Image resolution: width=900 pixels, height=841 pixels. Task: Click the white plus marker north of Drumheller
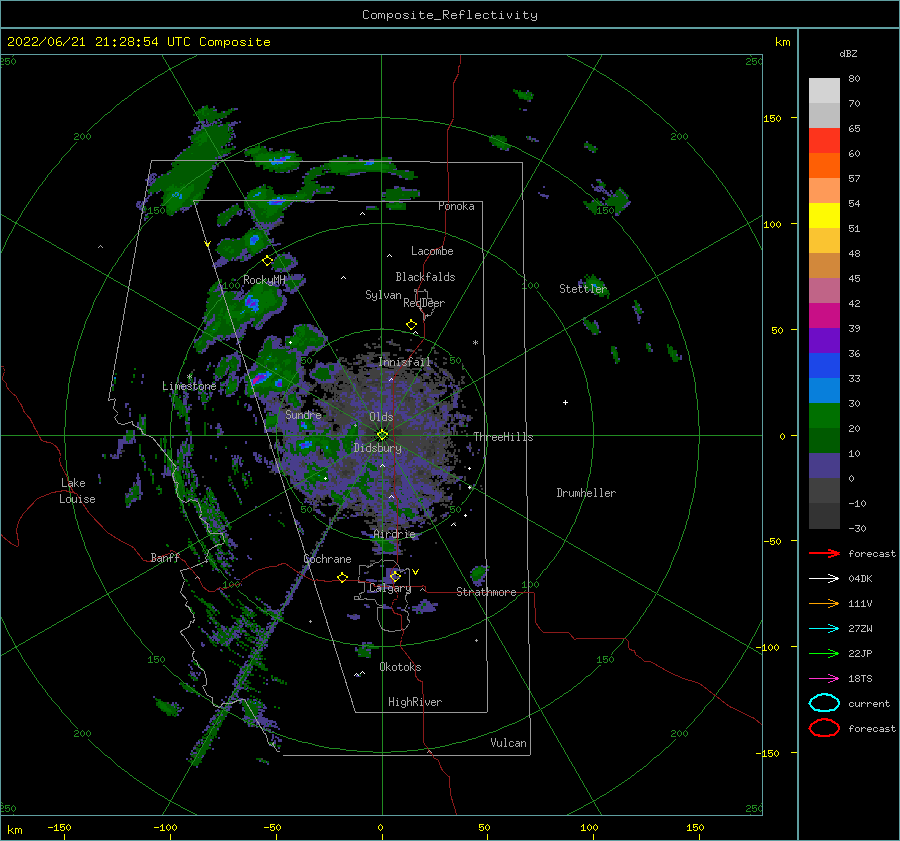[x=565, y=402]
